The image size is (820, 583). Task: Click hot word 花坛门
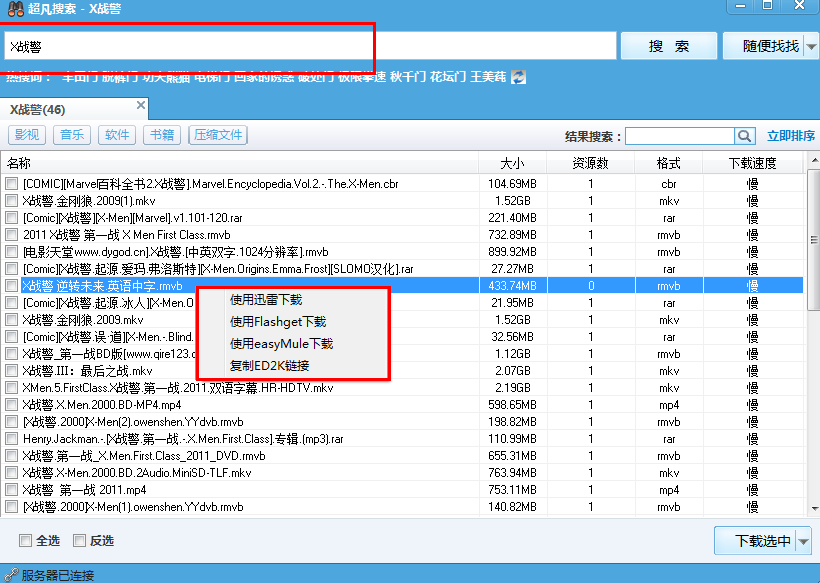448,77
